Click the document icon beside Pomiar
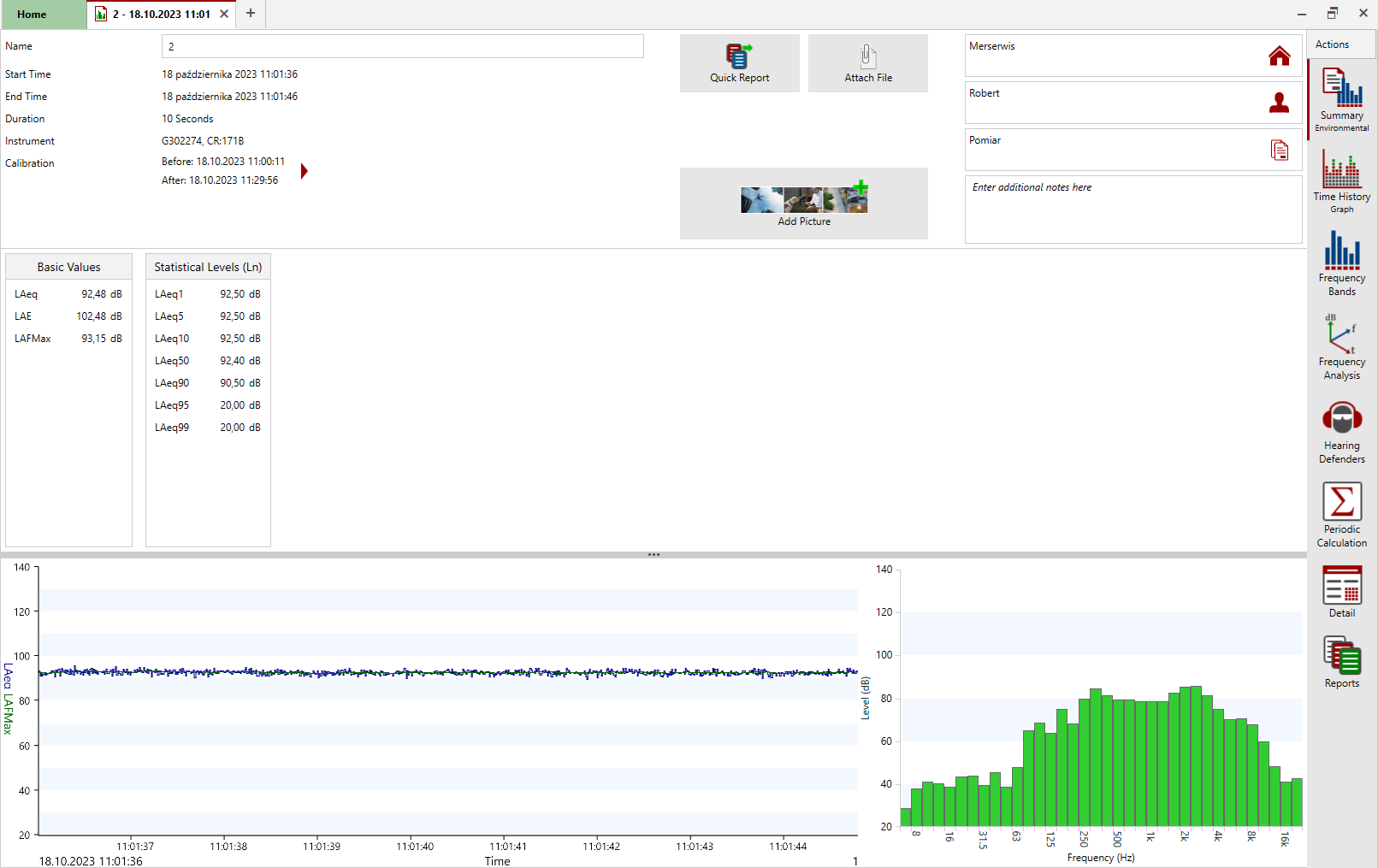This screenshot has height=868, width=1378. click(x=1279, y=150)
